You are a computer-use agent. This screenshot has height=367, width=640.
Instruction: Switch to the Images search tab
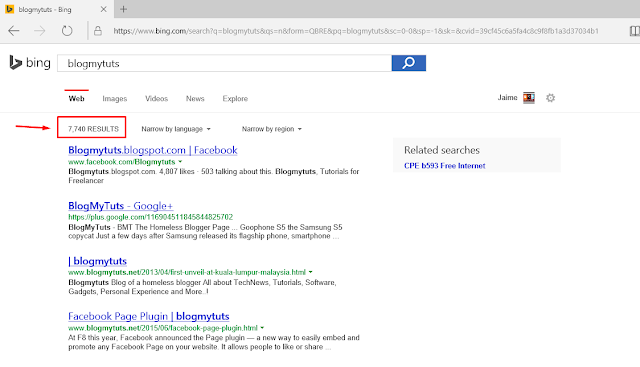tap(115, 98)
